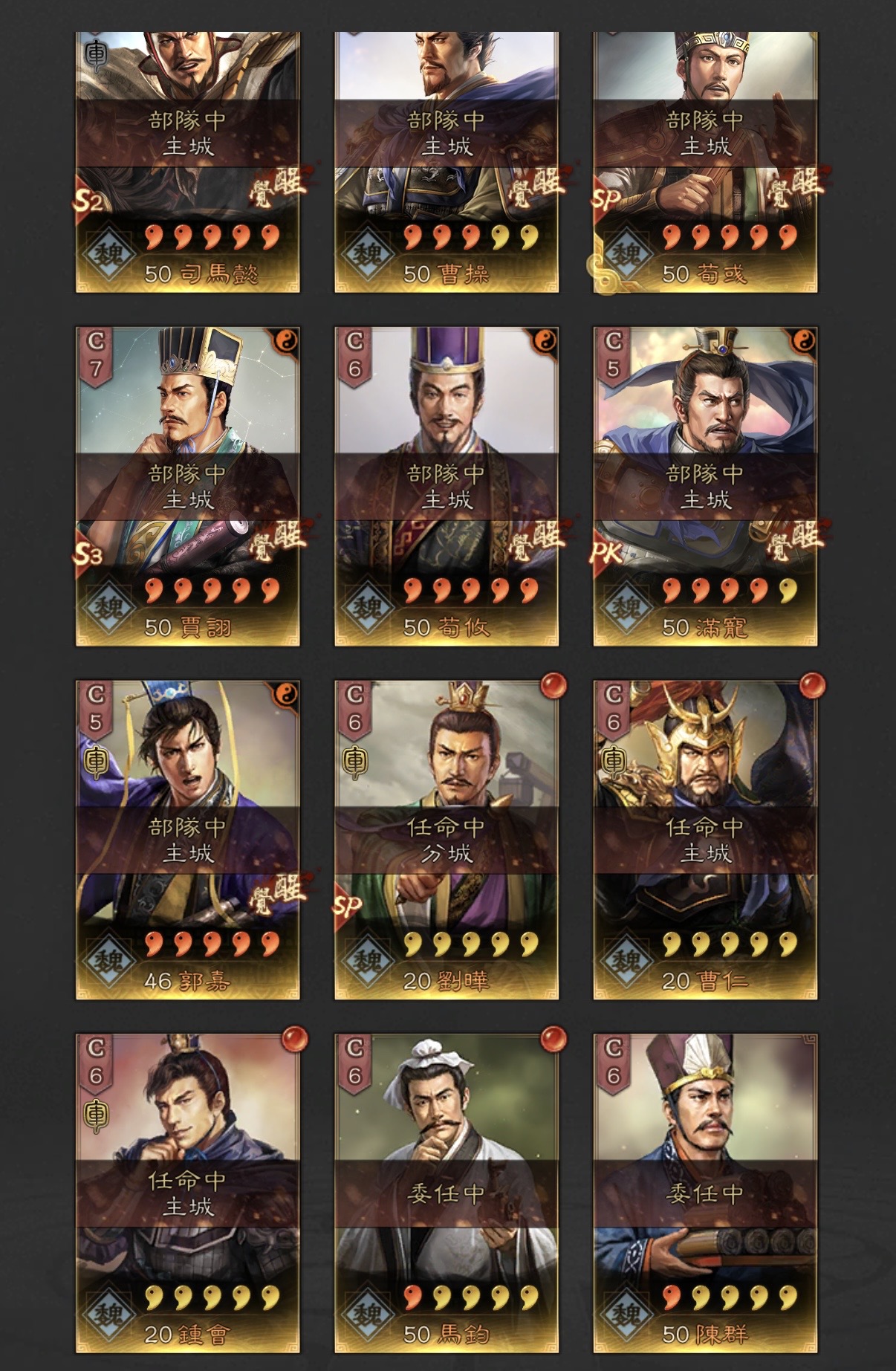Screen dimensions: 896x1371
Task: Open the 司馬懿 general card
Action: tap(187, 162)
